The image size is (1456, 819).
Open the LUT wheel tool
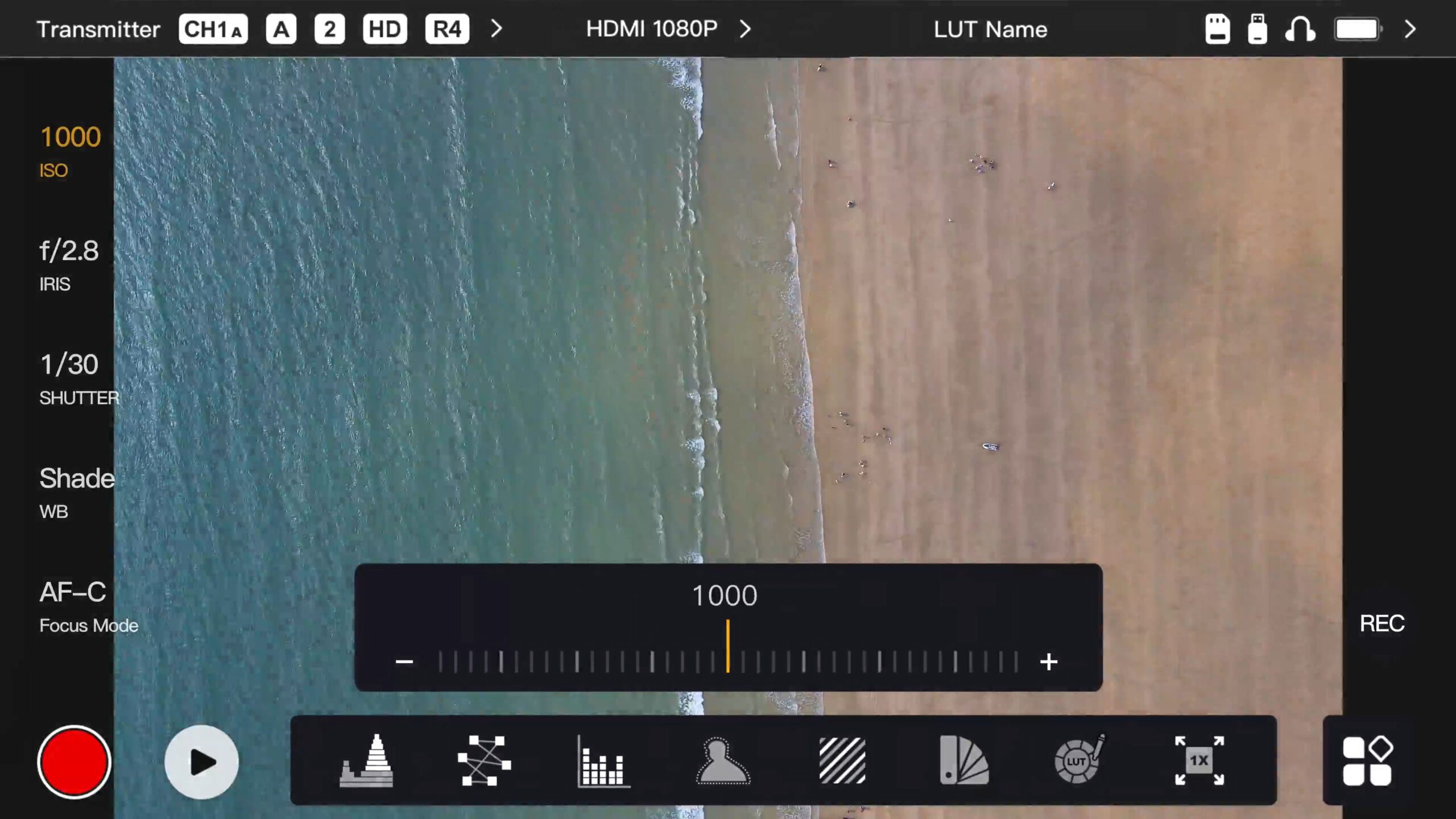click(x=1079, y=760)
